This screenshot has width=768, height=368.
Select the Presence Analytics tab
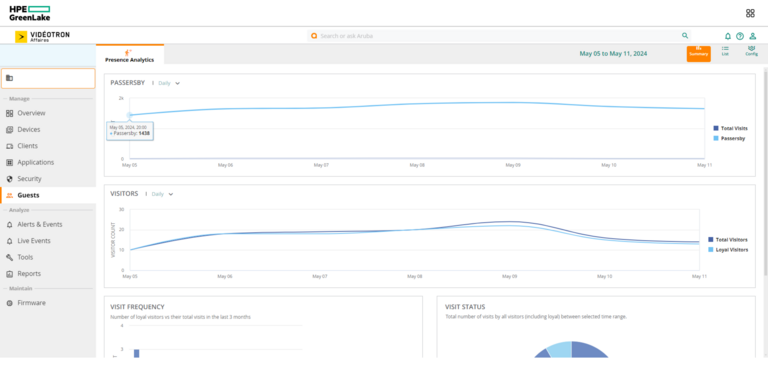click(x=130, y=55)
